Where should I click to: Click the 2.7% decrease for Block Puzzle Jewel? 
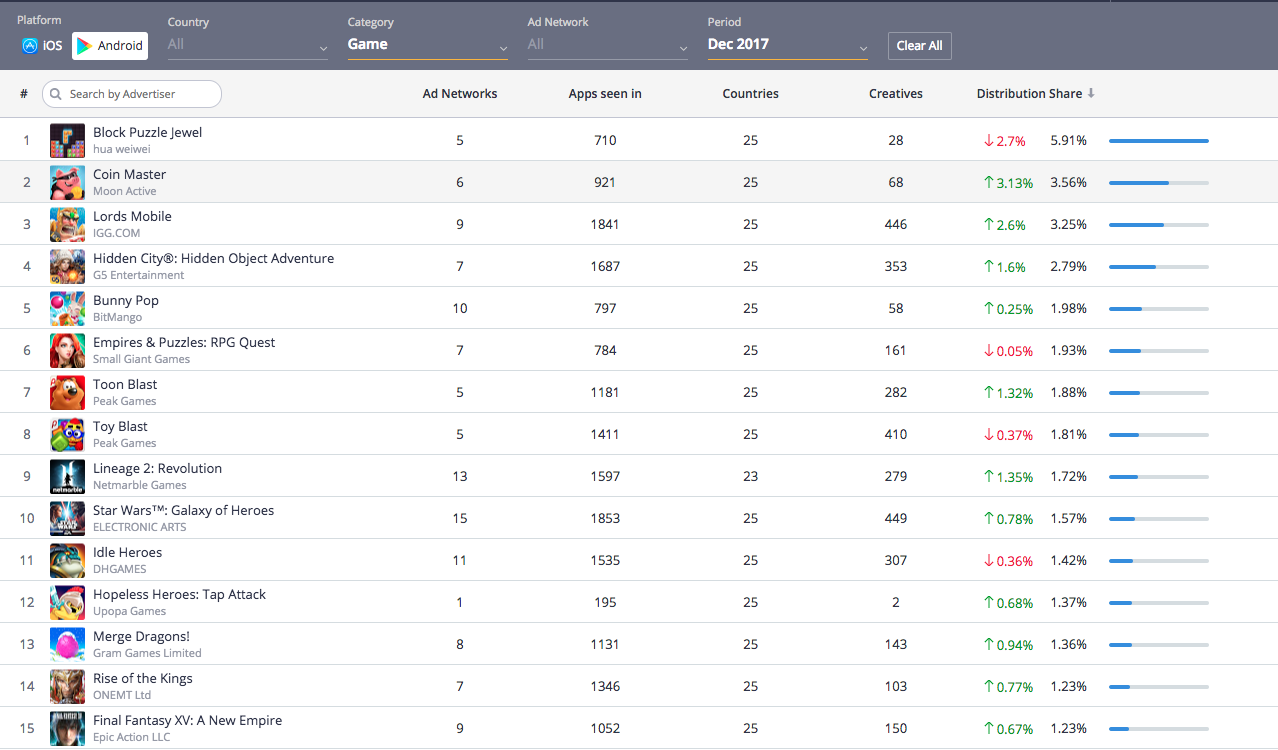[1005, 141]
